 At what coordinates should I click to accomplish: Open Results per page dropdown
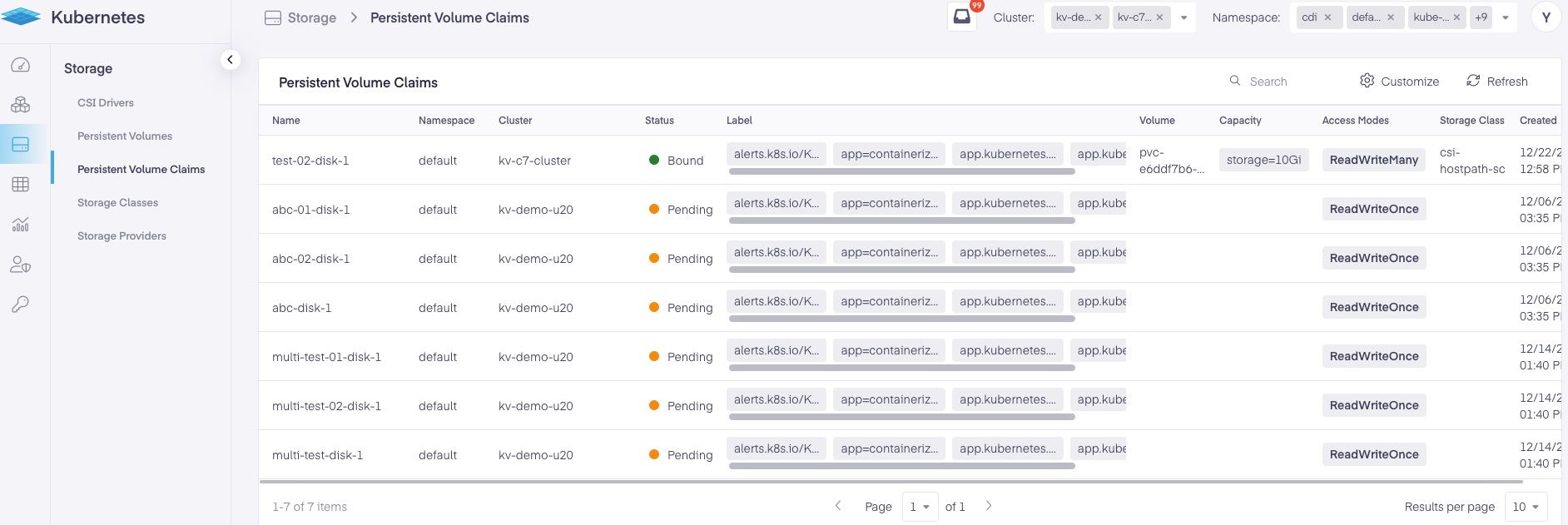tap(1526, 507)
